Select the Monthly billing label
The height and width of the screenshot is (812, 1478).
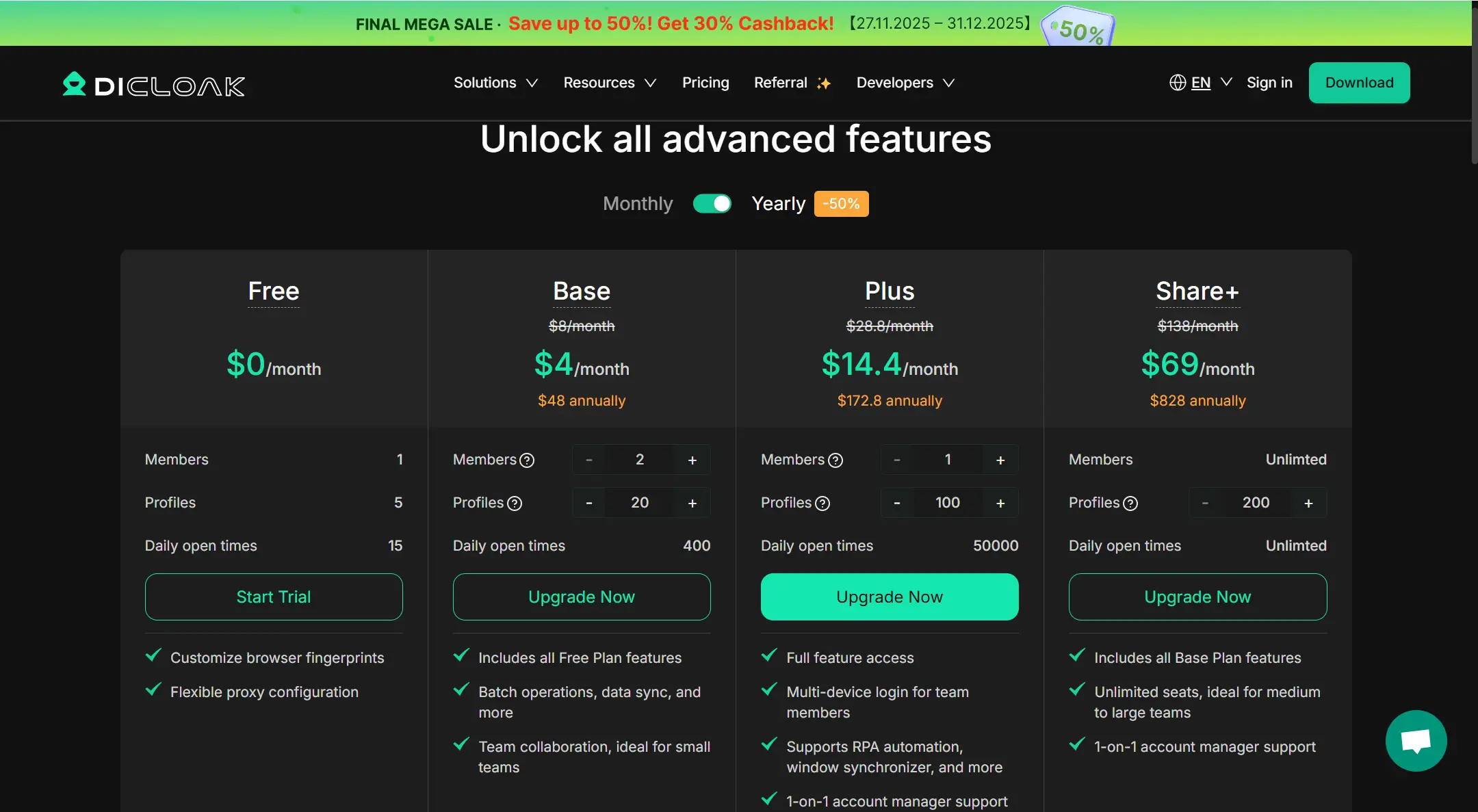click(x=638, y=204)
